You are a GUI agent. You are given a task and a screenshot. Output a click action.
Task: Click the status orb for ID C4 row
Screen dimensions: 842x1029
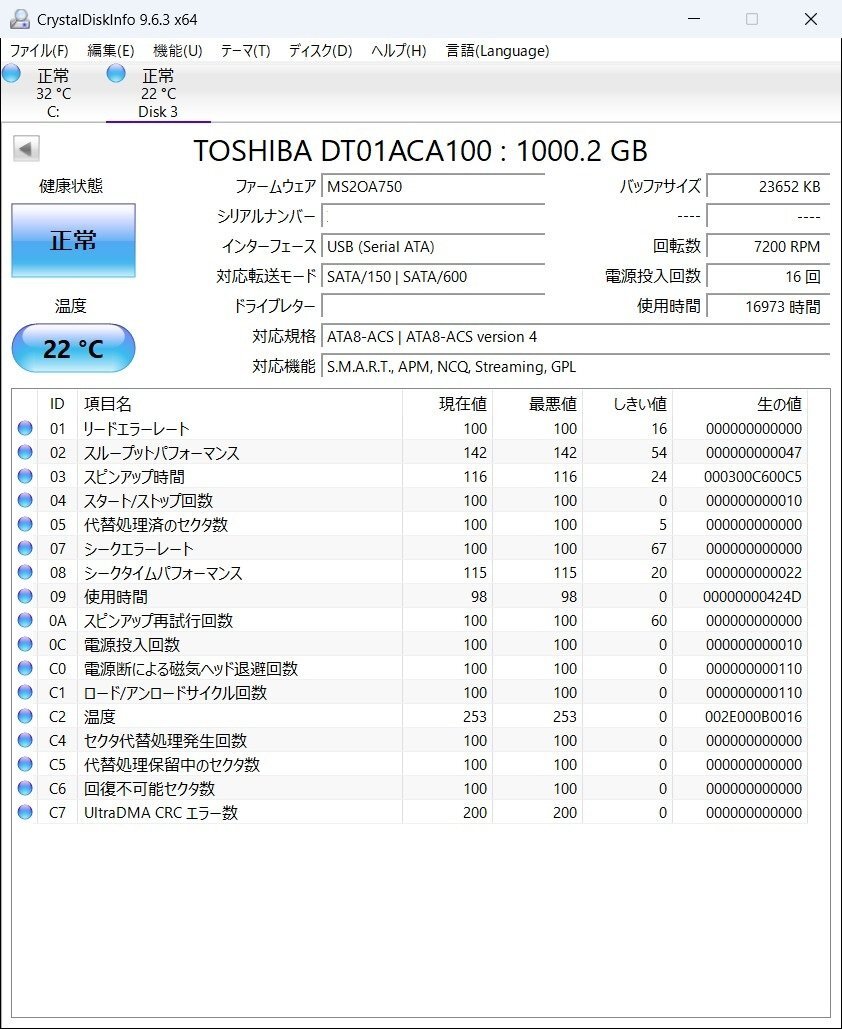pos(25,740)
